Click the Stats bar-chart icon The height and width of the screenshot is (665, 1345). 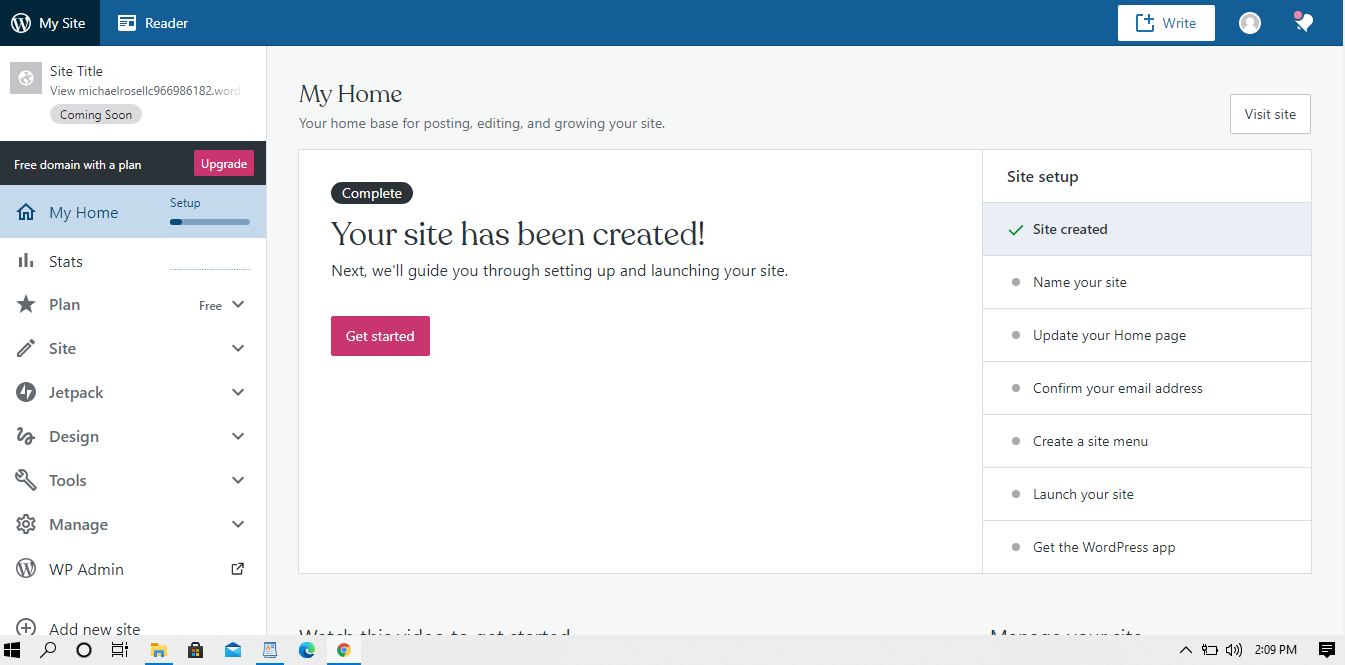pyautogui.click(x=26, y=261)
